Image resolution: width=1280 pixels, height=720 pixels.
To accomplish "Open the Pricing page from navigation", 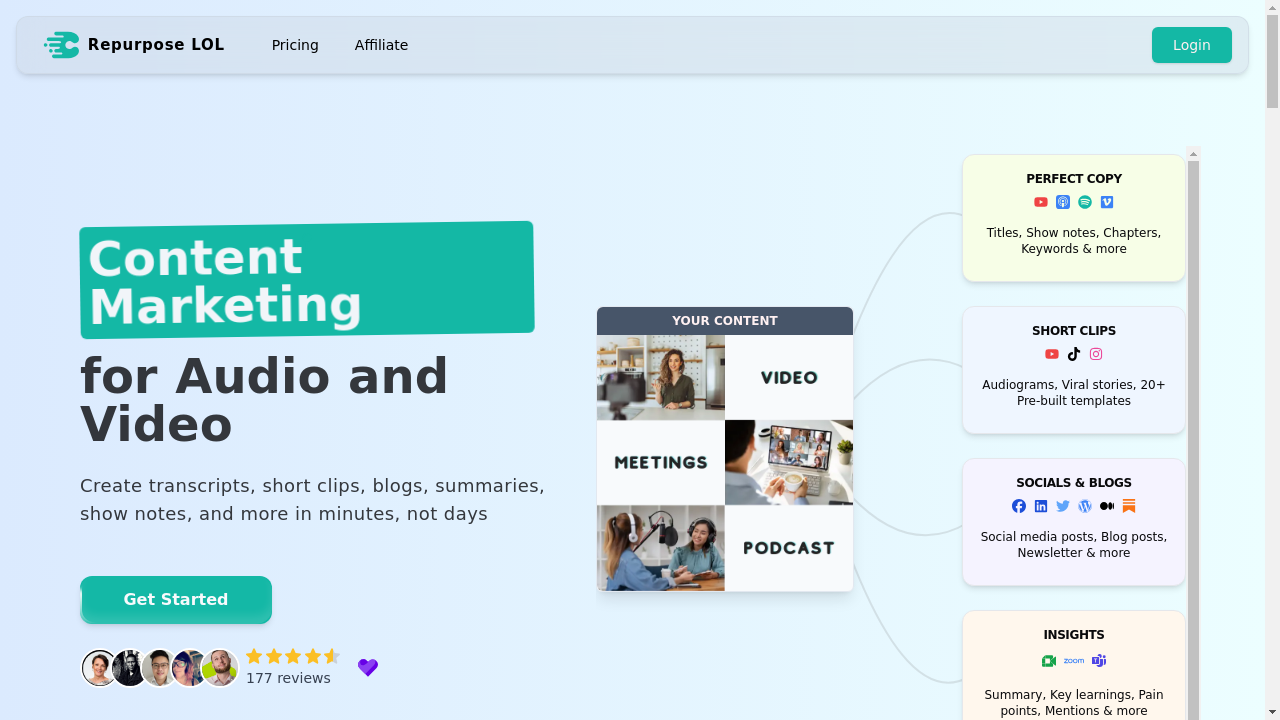I will tap(295, 45).
